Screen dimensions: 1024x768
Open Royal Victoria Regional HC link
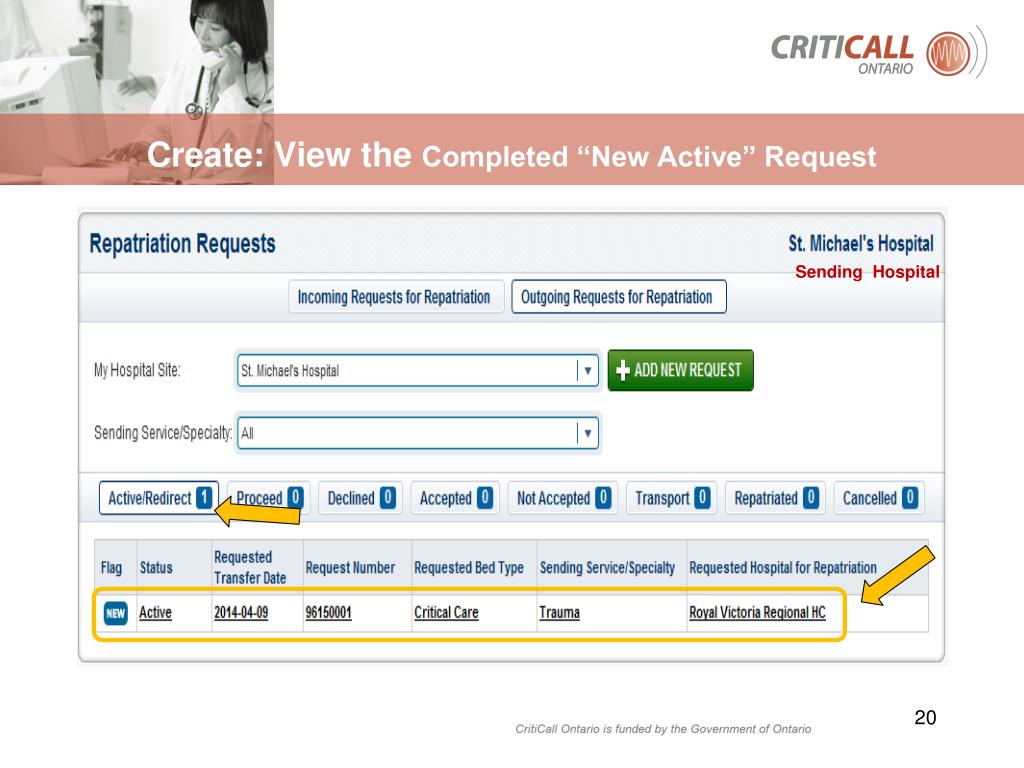click(758, 613)
